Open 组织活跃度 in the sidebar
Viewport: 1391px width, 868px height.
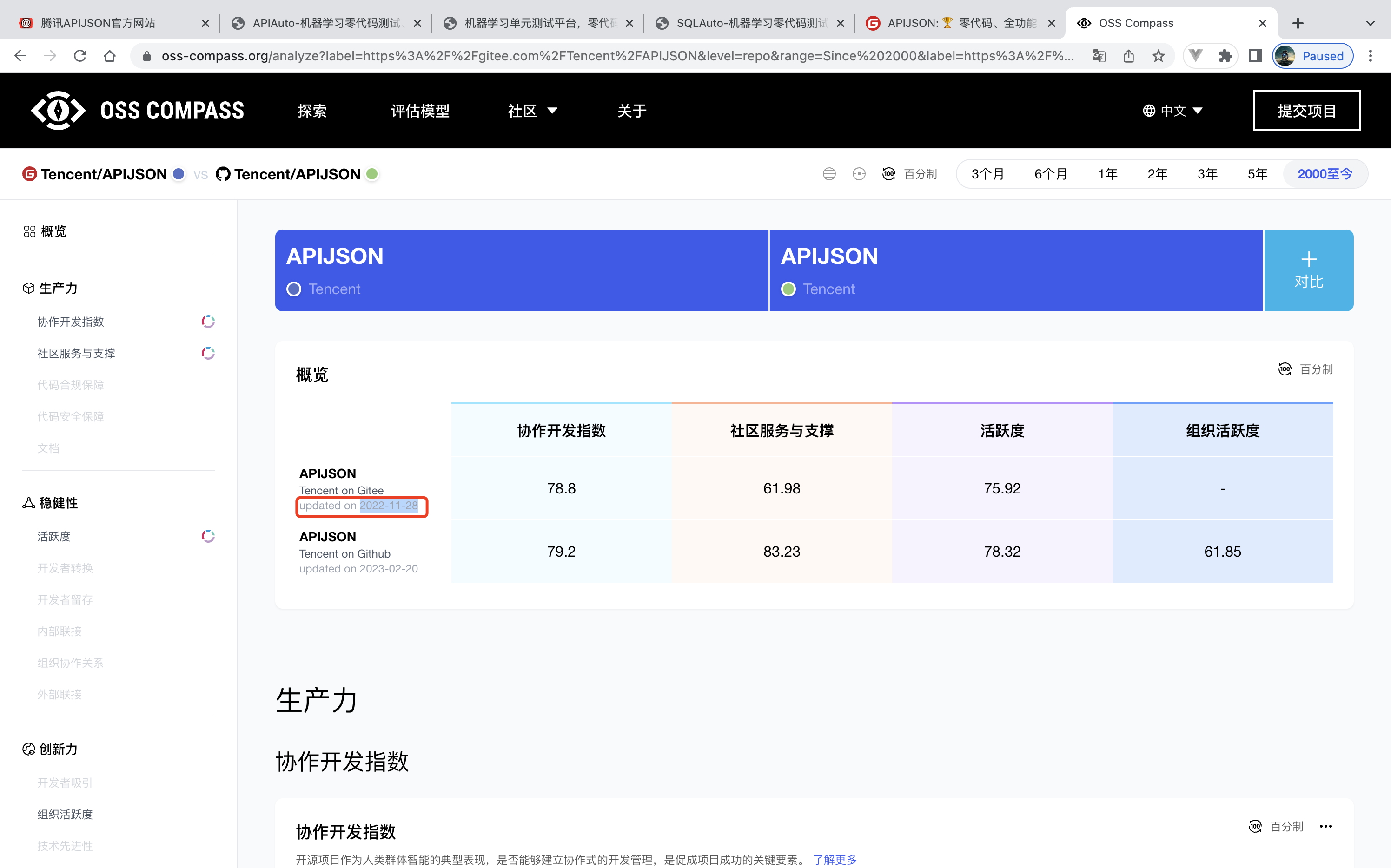coord(65,814)
